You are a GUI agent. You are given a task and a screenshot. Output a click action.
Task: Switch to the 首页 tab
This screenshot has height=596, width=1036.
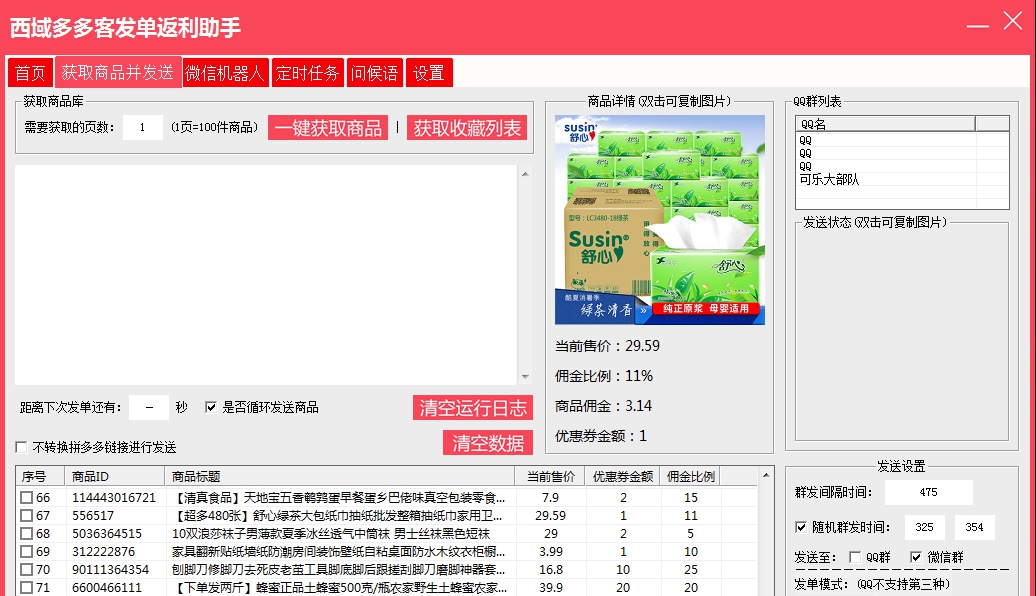(x=30, y=71)
